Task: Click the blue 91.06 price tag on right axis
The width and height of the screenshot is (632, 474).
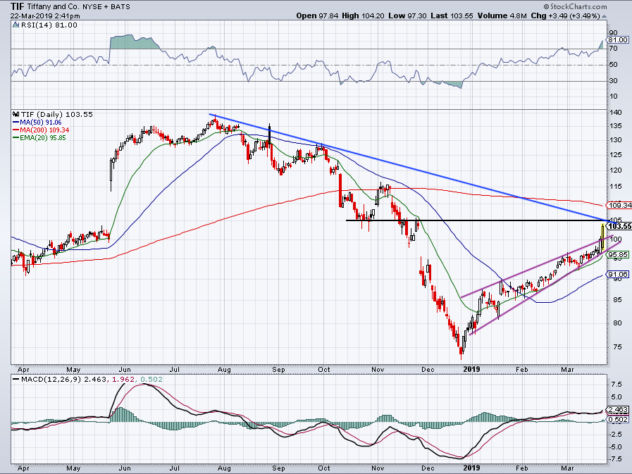Action: tap(618, 274)
